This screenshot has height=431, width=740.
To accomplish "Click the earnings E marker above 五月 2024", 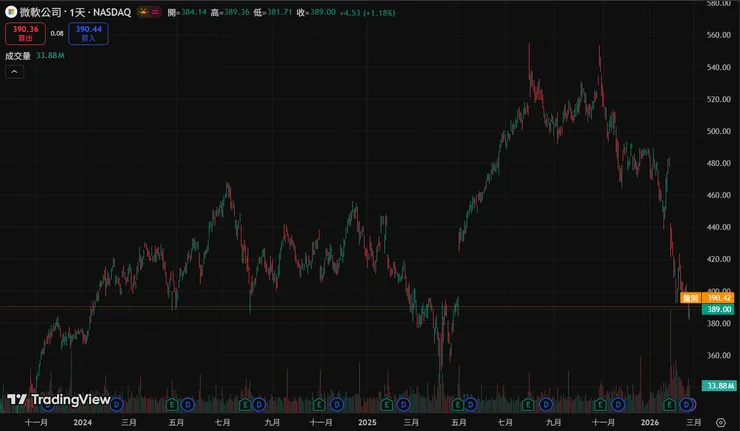I will (172, 405).
